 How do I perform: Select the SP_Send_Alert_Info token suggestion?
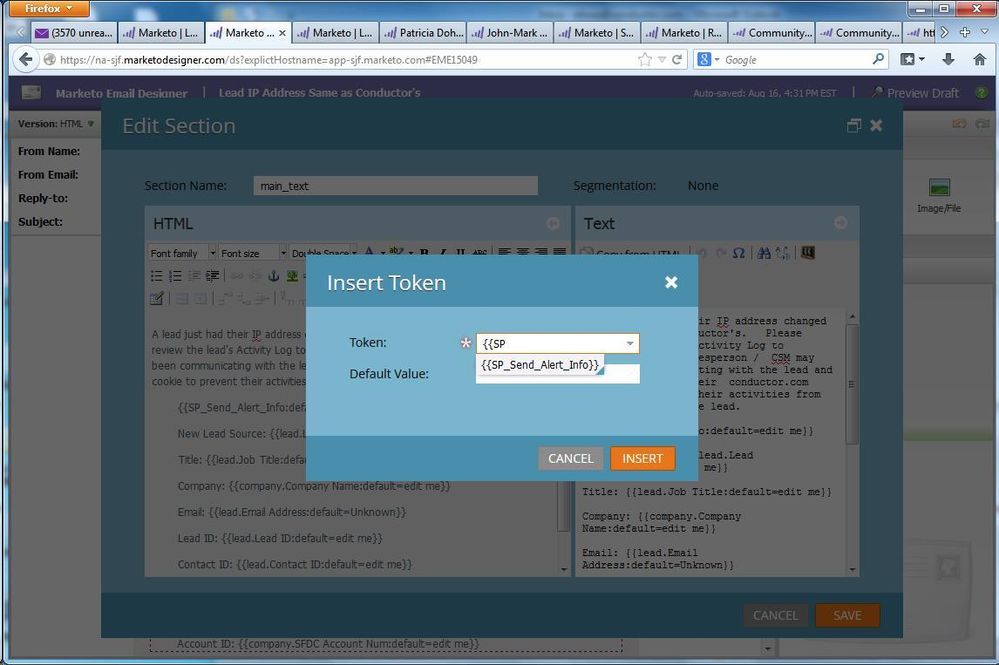540,365
